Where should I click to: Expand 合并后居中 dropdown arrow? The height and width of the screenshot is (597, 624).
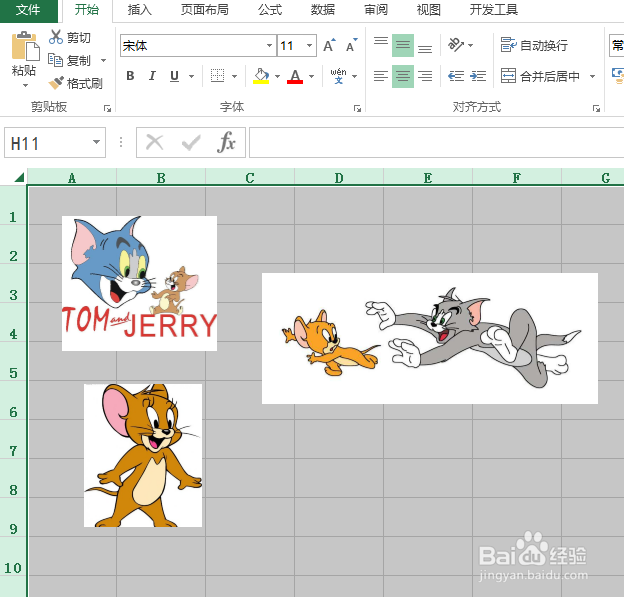592,76
